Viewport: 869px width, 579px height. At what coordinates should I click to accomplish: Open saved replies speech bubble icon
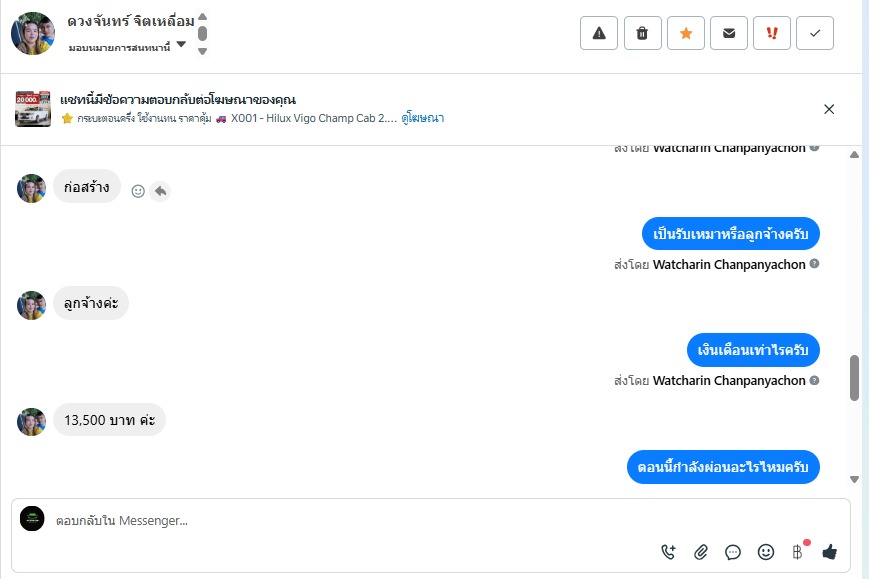point(733,551)
